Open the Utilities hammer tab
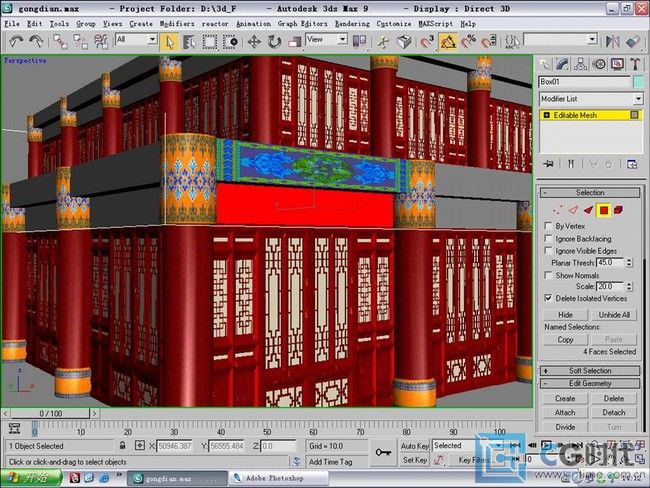This screenshot has width=650, height=488. [x=635, y=64]
